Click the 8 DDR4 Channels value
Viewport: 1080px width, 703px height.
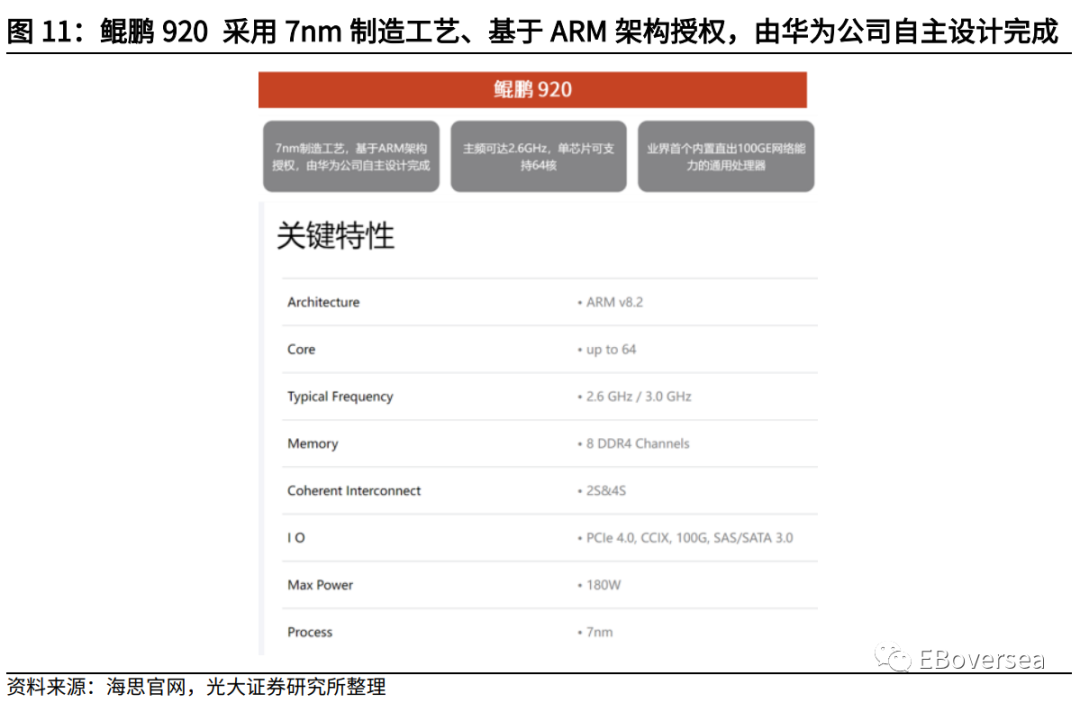[638, 443]
